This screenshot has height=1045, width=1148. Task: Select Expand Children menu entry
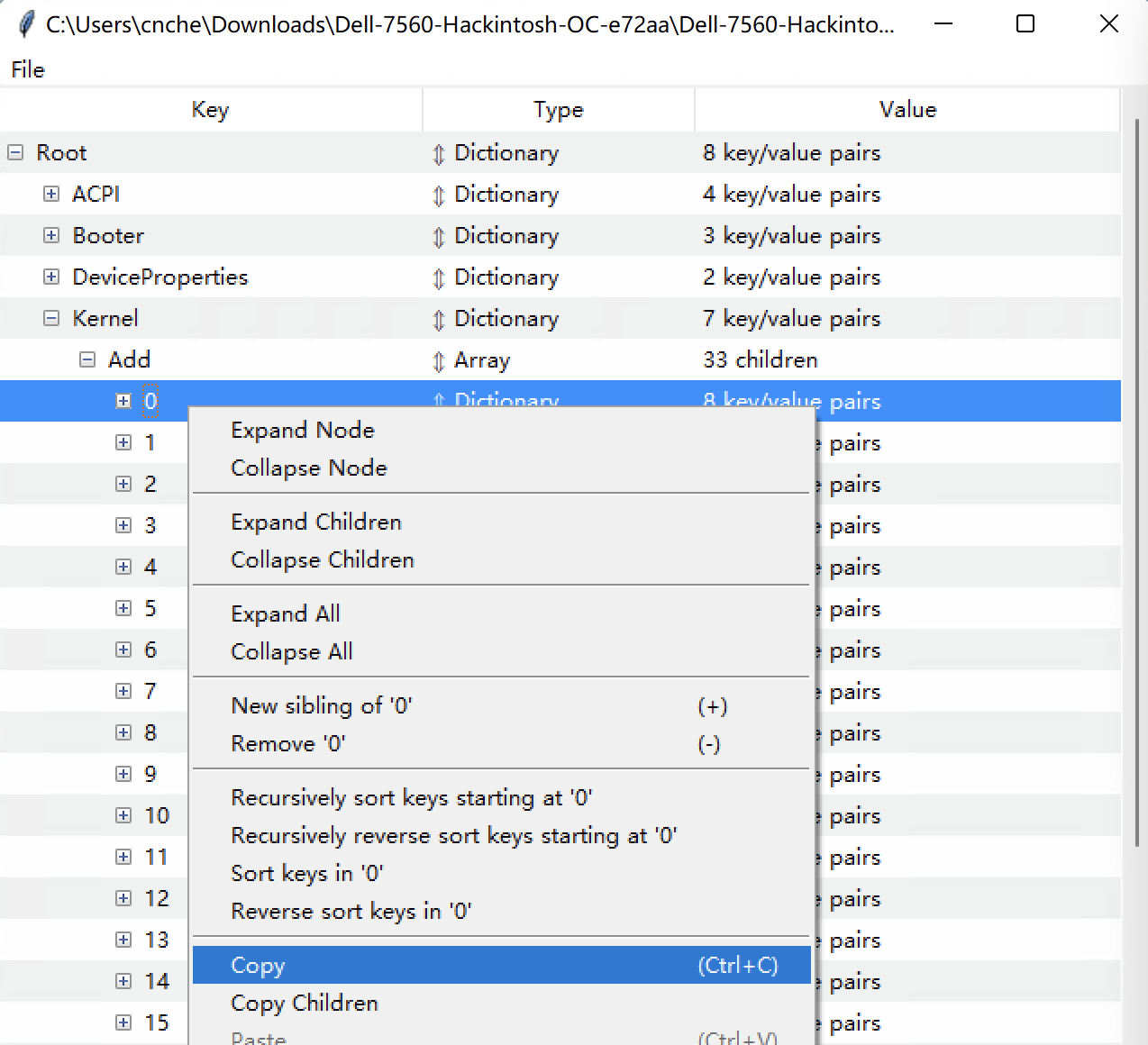[x=501, y=522]
